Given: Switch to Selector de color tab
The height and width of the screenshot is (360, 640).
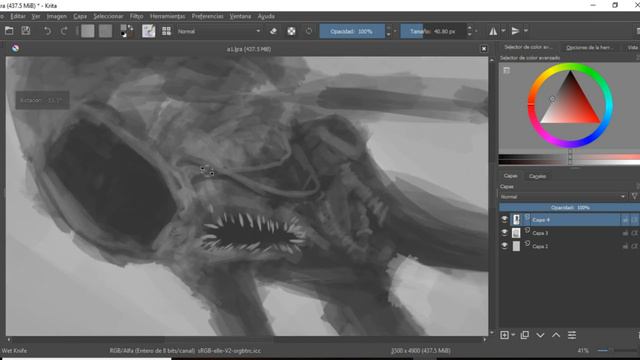Looking at the screenshot, I should tap(528, 47).
